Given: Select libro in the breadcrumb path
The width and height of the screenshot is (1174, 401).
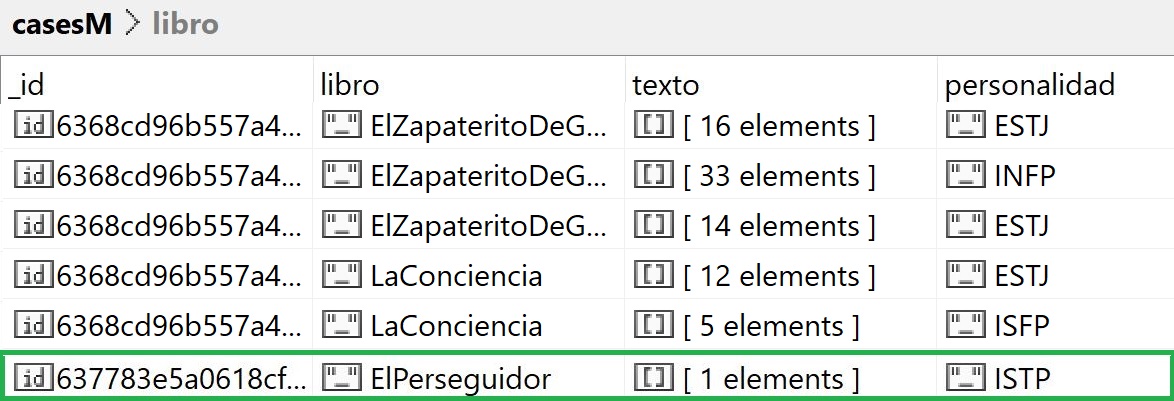Looking at the screenshot, I should click(185, 25).
